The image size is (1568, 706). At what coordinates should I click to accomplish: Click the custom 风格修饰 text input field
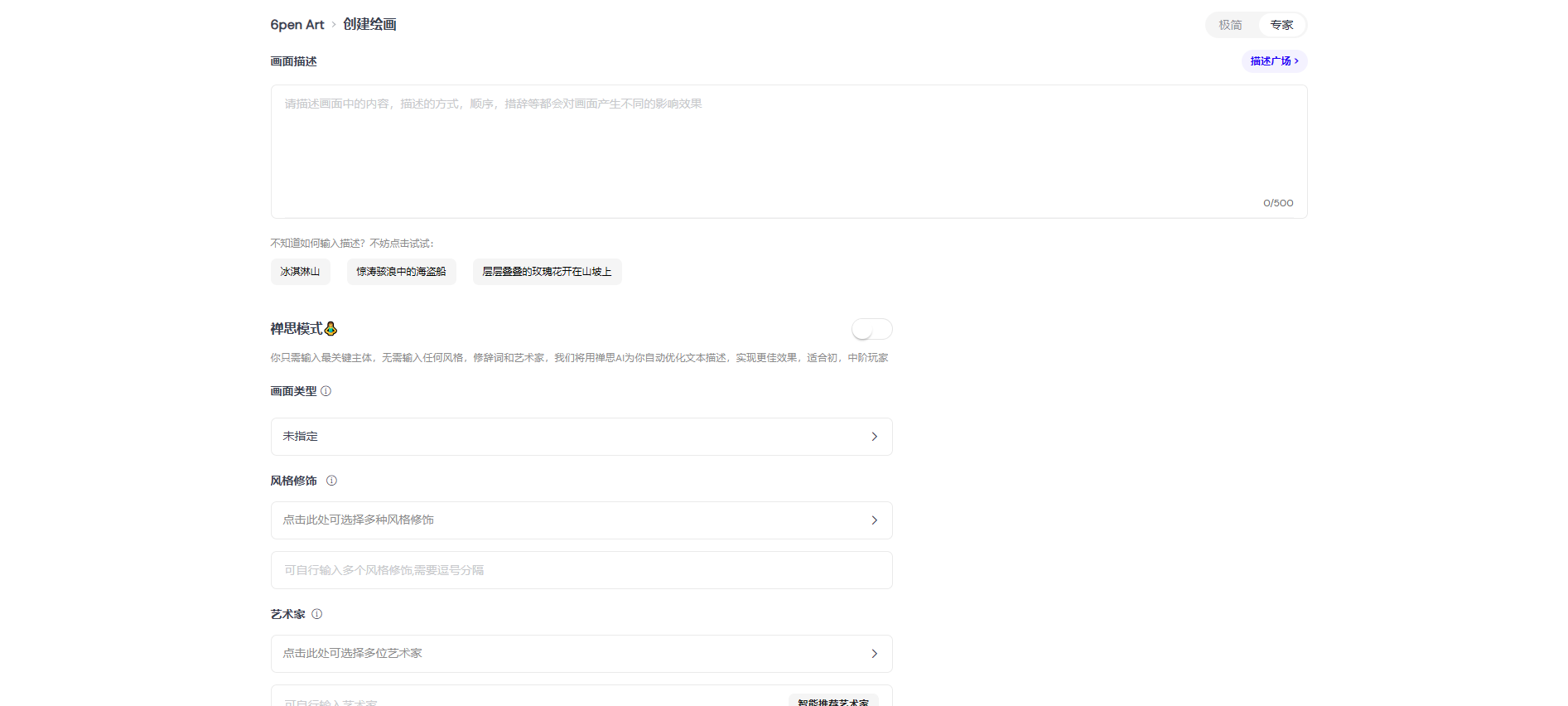tap(581, 570)
